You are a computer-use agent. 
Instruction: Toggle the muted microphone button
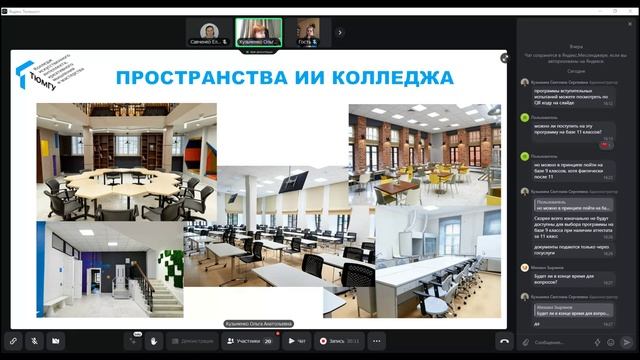coord(35,341)
